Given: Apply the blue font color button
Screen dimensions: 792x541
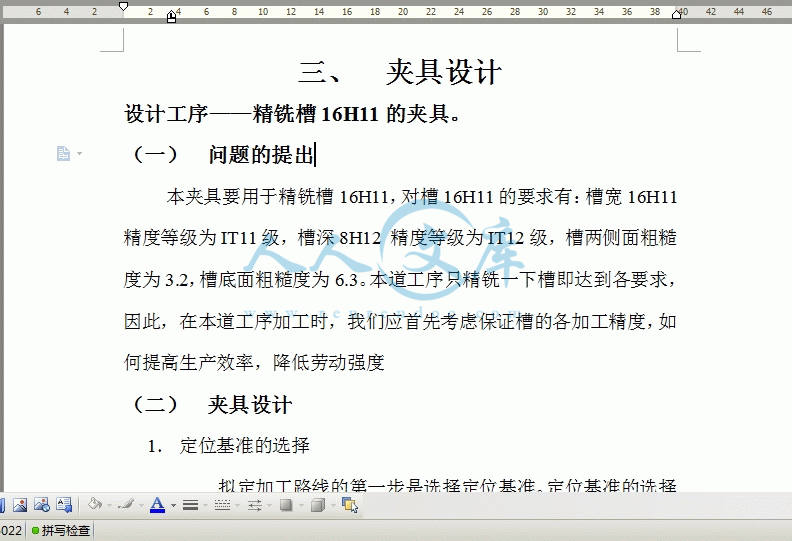Looking at the screenshot, I should 158,505.
